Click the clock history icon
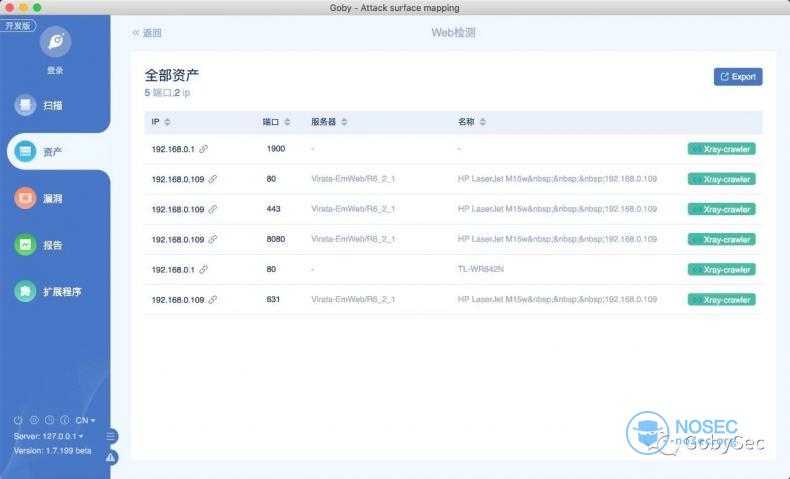 click(x=49, y=420)
